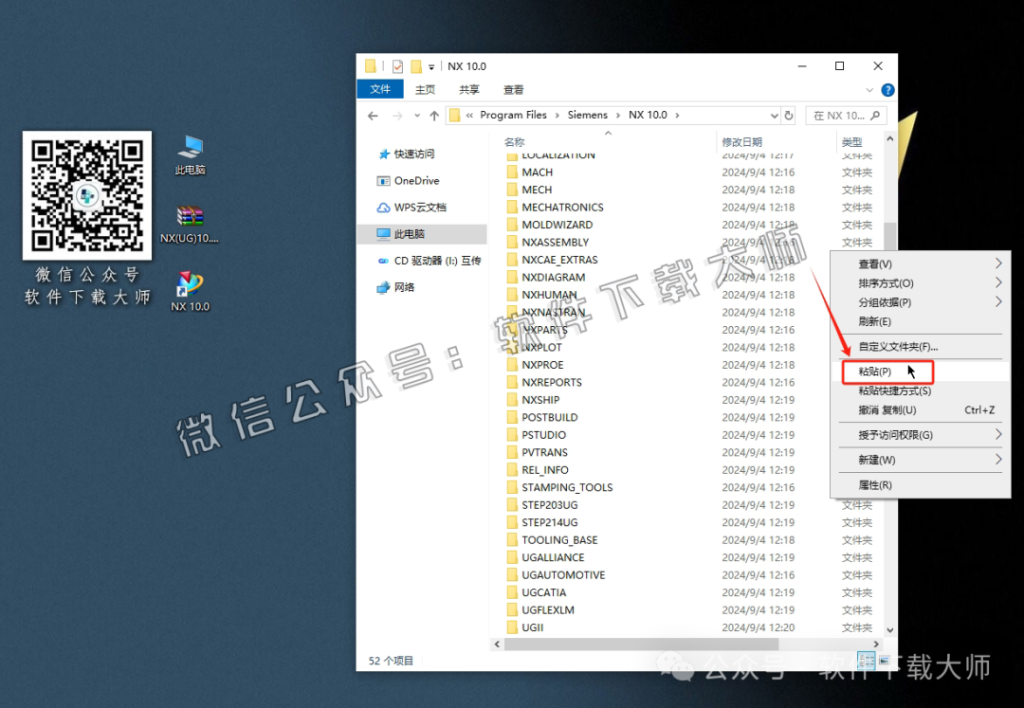Toggle large thumbnail view in the status bar
Screen dimensions: 1024x708
point(882,660)
